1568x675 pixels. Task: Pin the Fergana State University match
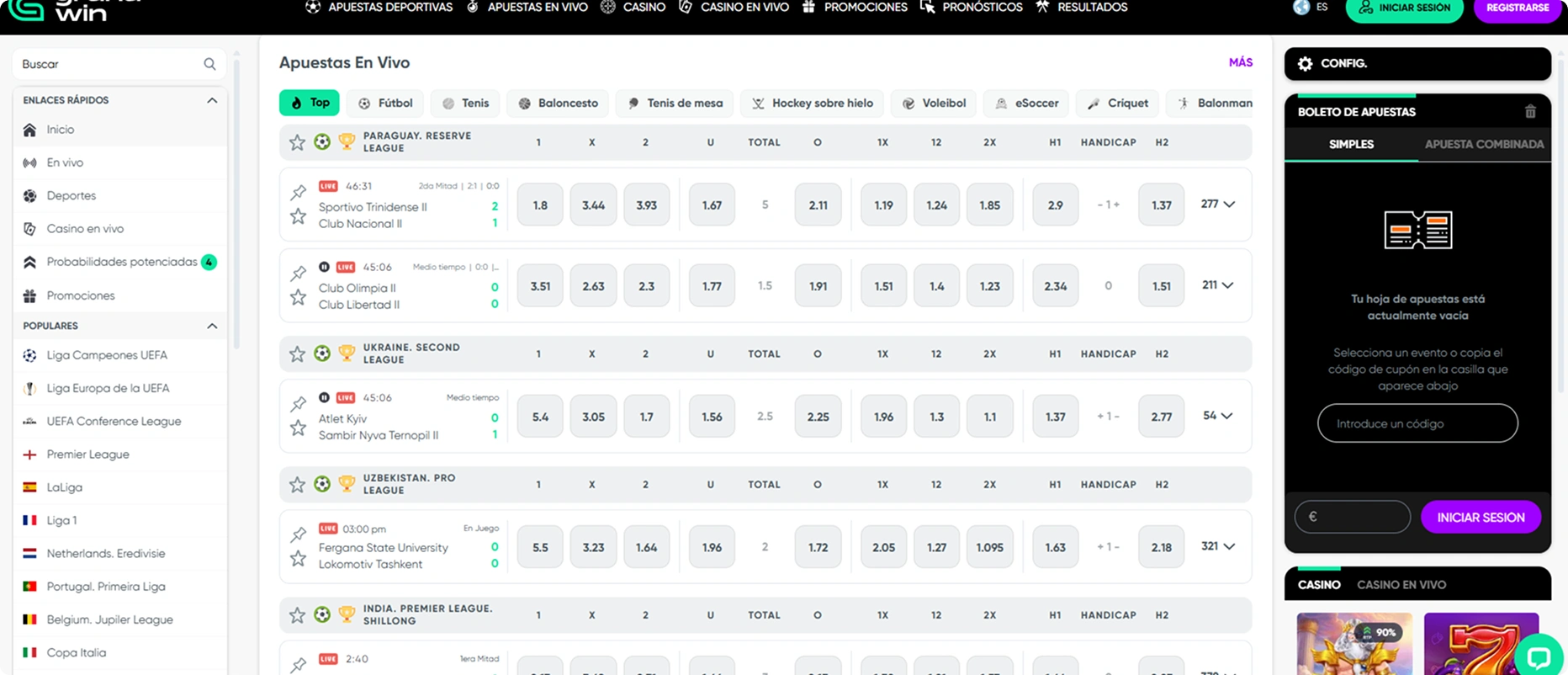pos(298,534)
